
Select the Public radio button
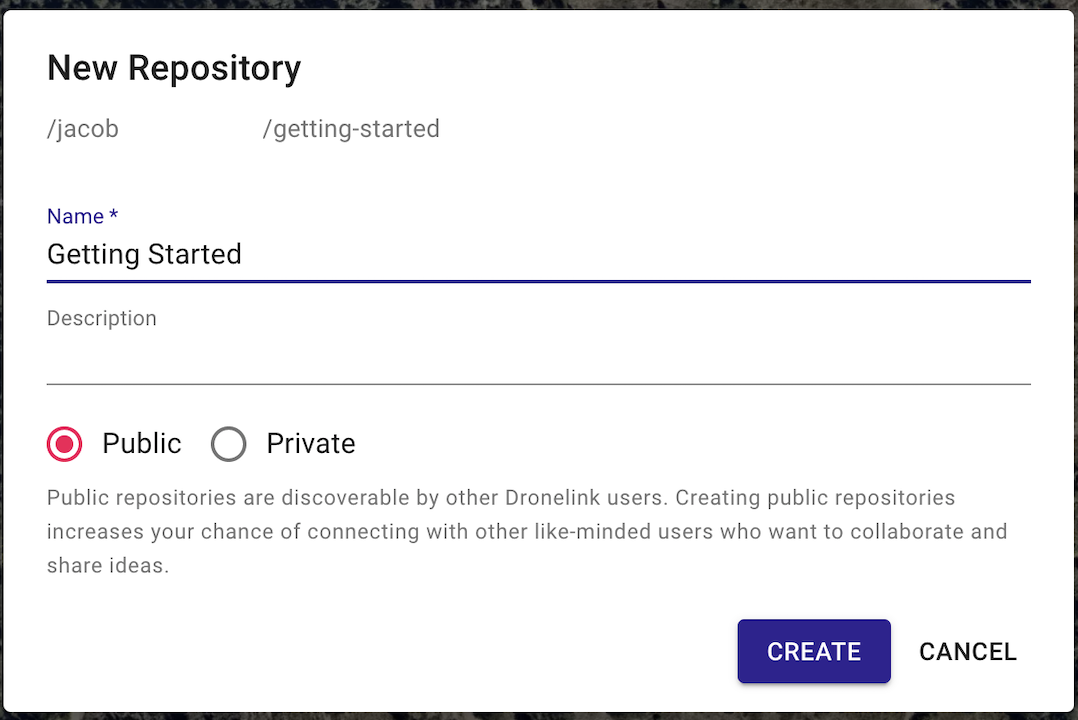pos(65,444)
